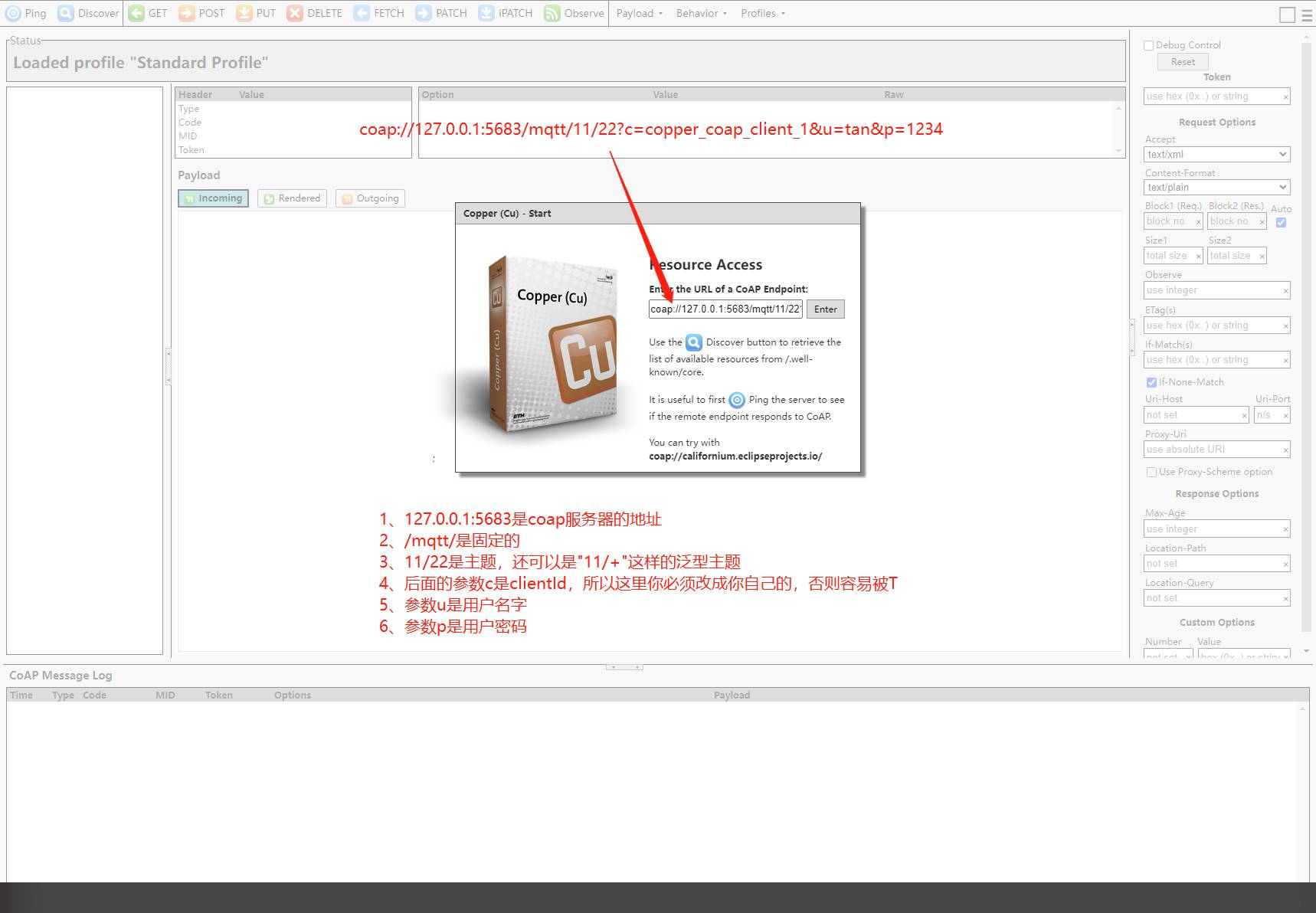Execute a PATCH request
The image size is (1316, 913).
pos(440,13)
